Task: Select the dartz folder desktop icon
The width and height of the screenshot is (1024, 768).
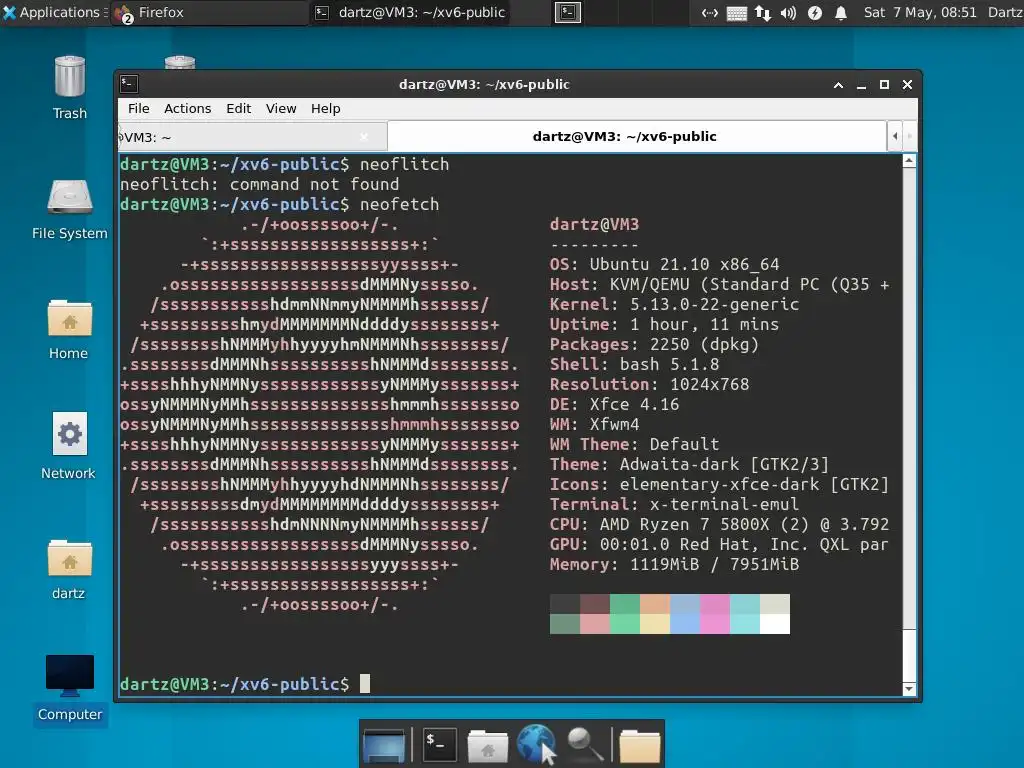Action: 69,569
